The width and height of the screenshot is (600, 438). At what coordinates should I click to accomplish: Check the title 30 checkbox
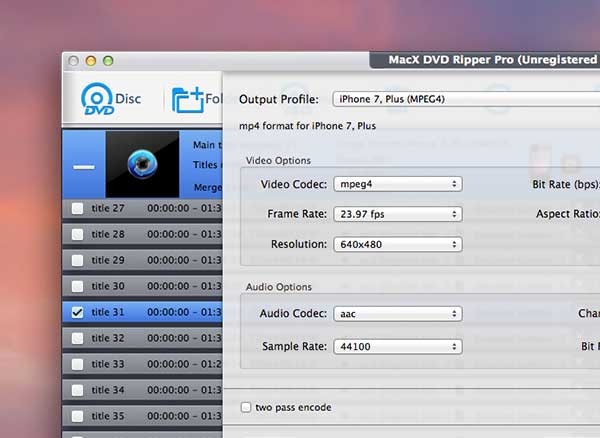[77, 286]
